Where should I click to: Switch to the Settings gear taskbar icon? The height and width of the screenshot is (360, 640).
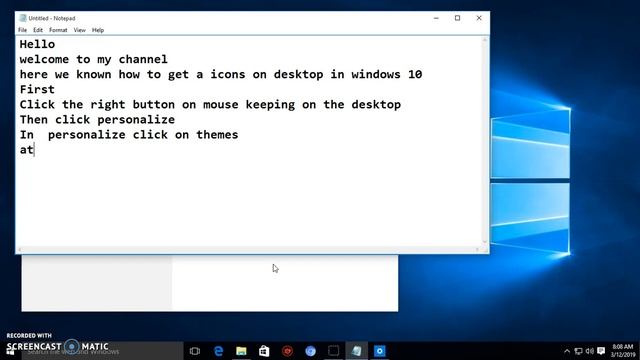(x=380, y=351)
